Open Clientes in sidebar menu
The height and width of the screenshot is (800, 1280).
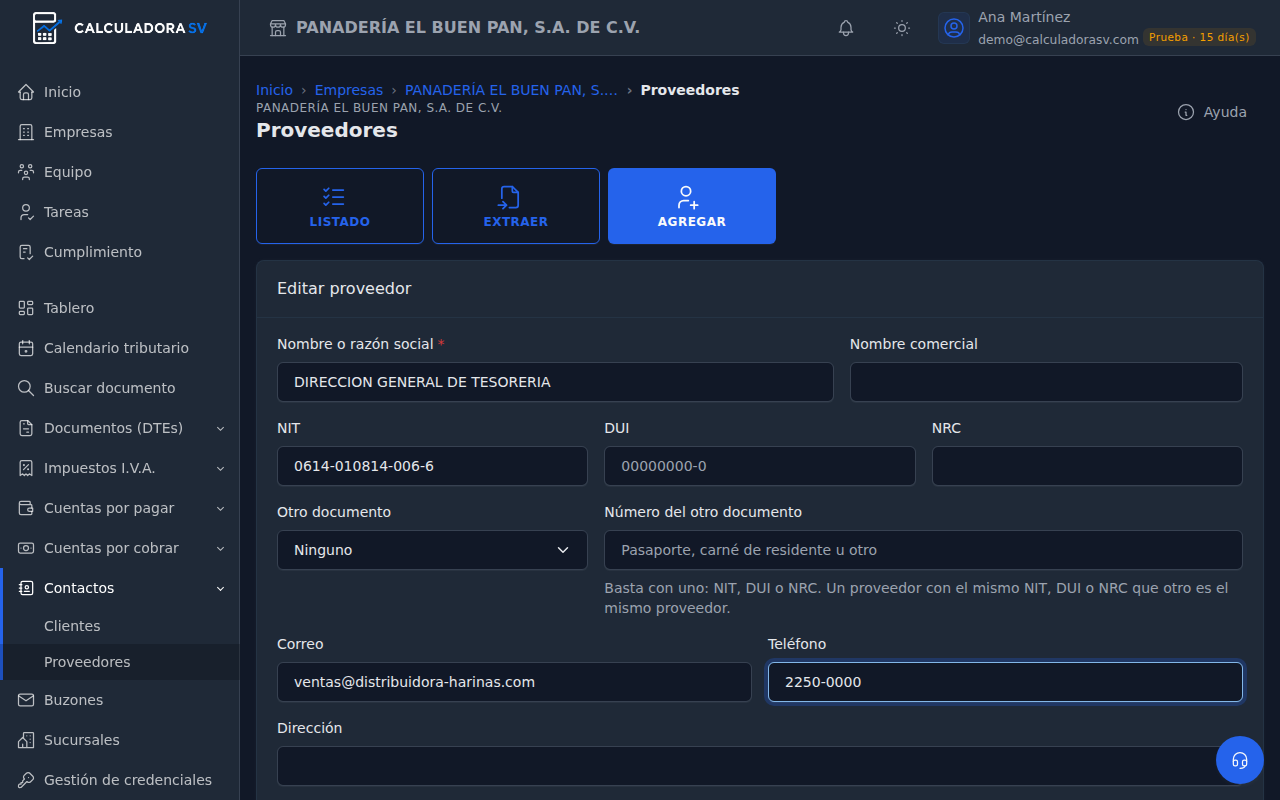coord(72,626)
